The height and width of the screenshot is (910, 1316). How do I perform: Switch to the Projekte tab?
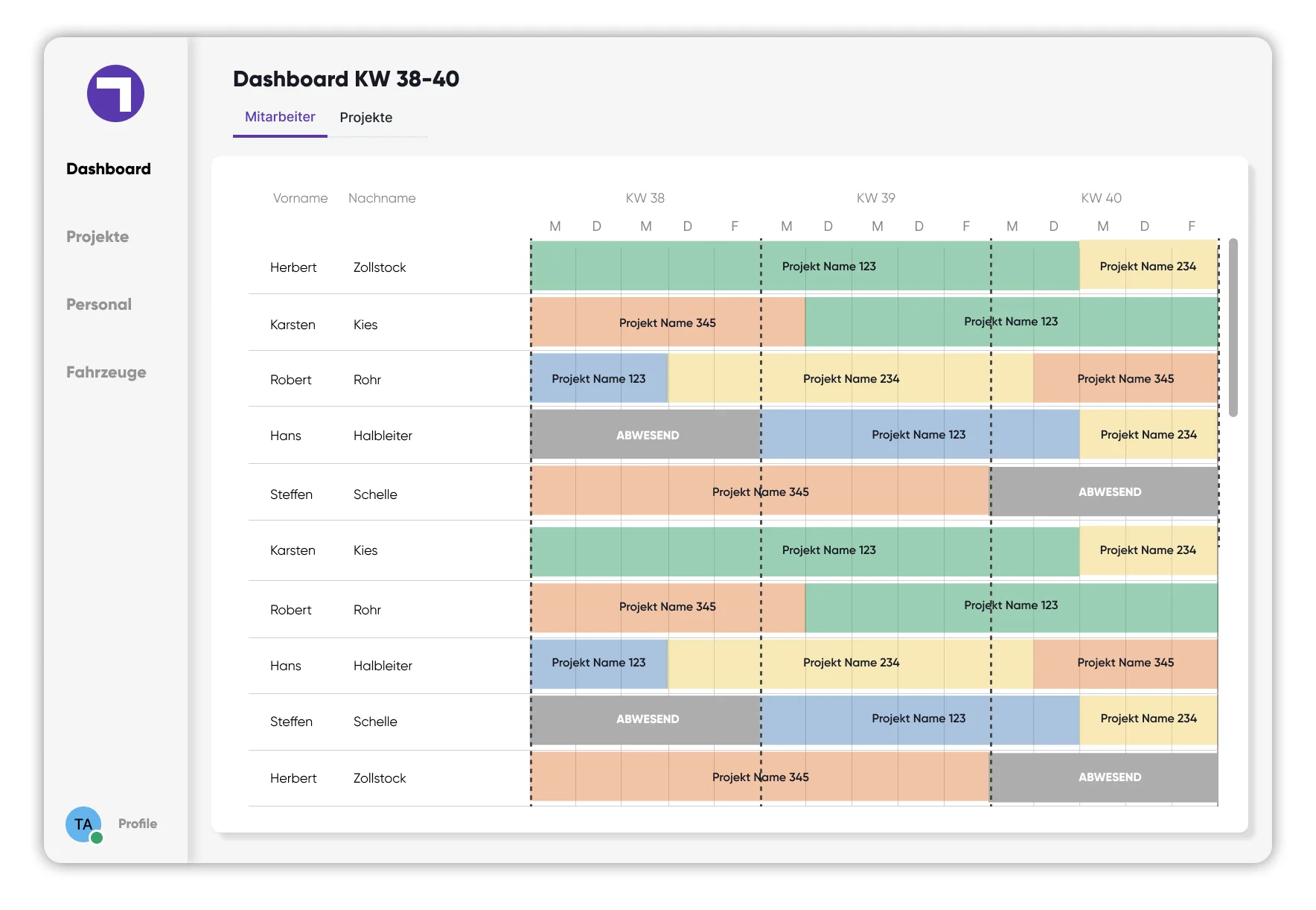366,118
